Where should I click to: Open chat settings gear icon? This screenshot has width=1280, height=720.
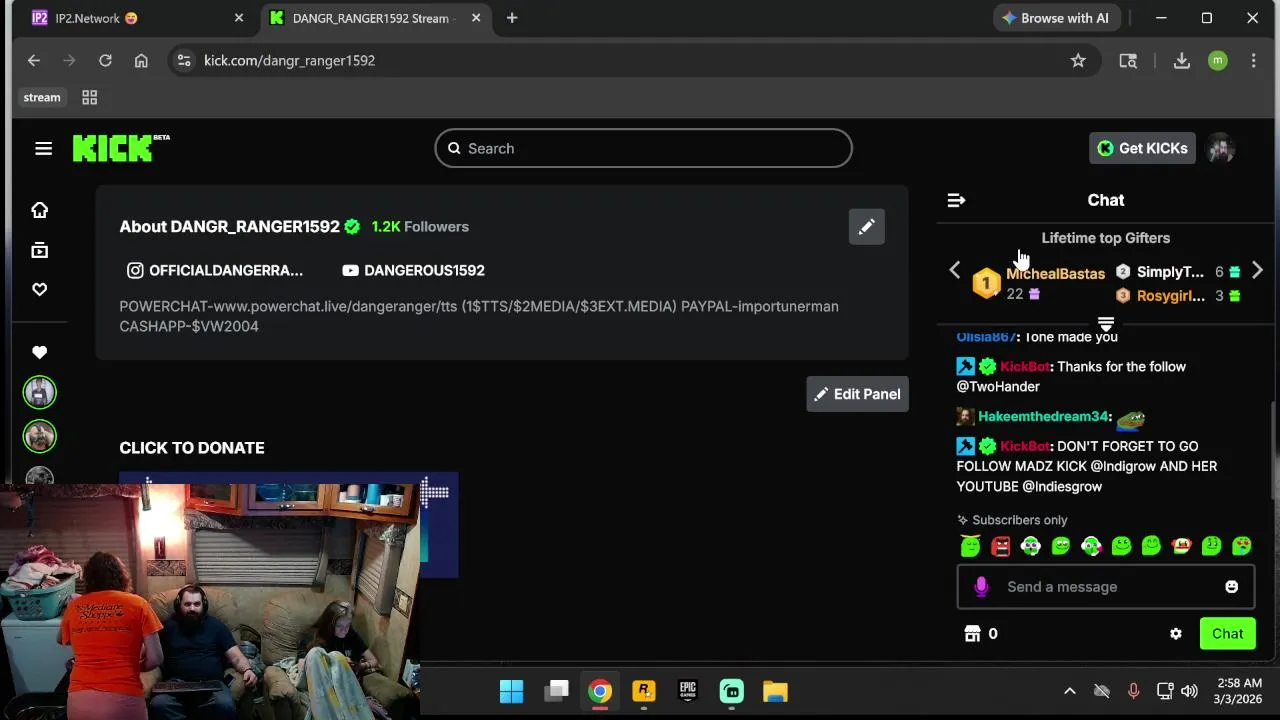coord(1176,634)
